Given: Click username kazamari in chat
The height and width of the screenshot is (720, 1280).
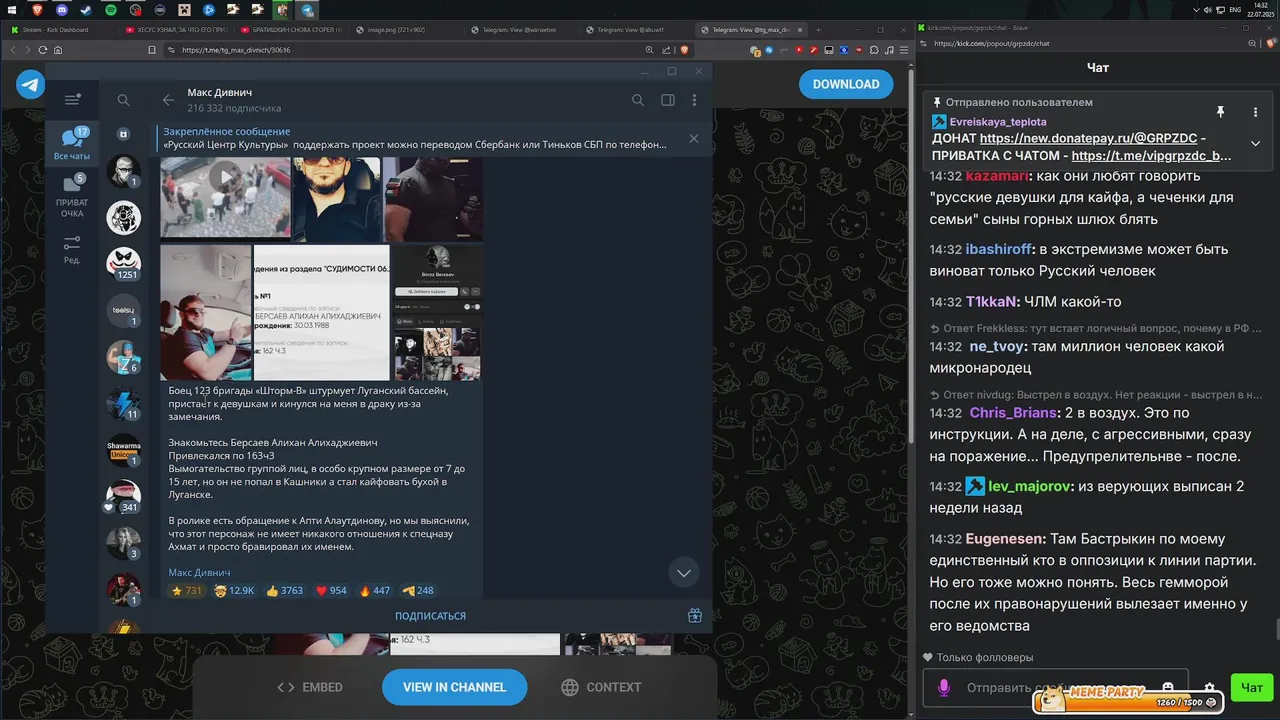Looking at the screenshot, I should [x=996, y=176].
